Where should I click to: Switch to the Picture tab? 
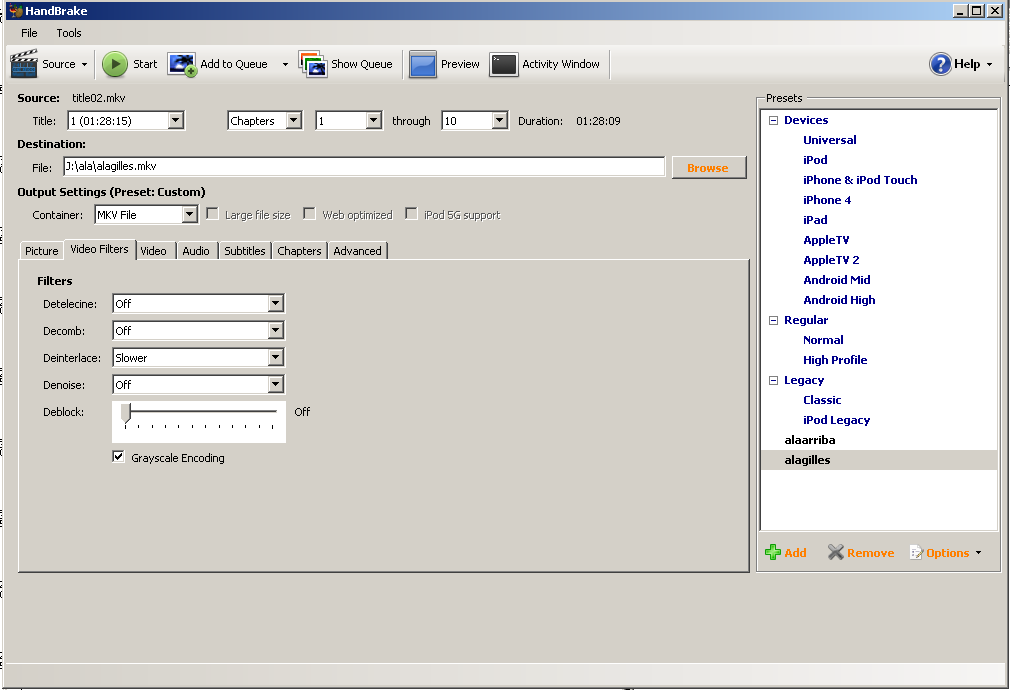[42, 251]
